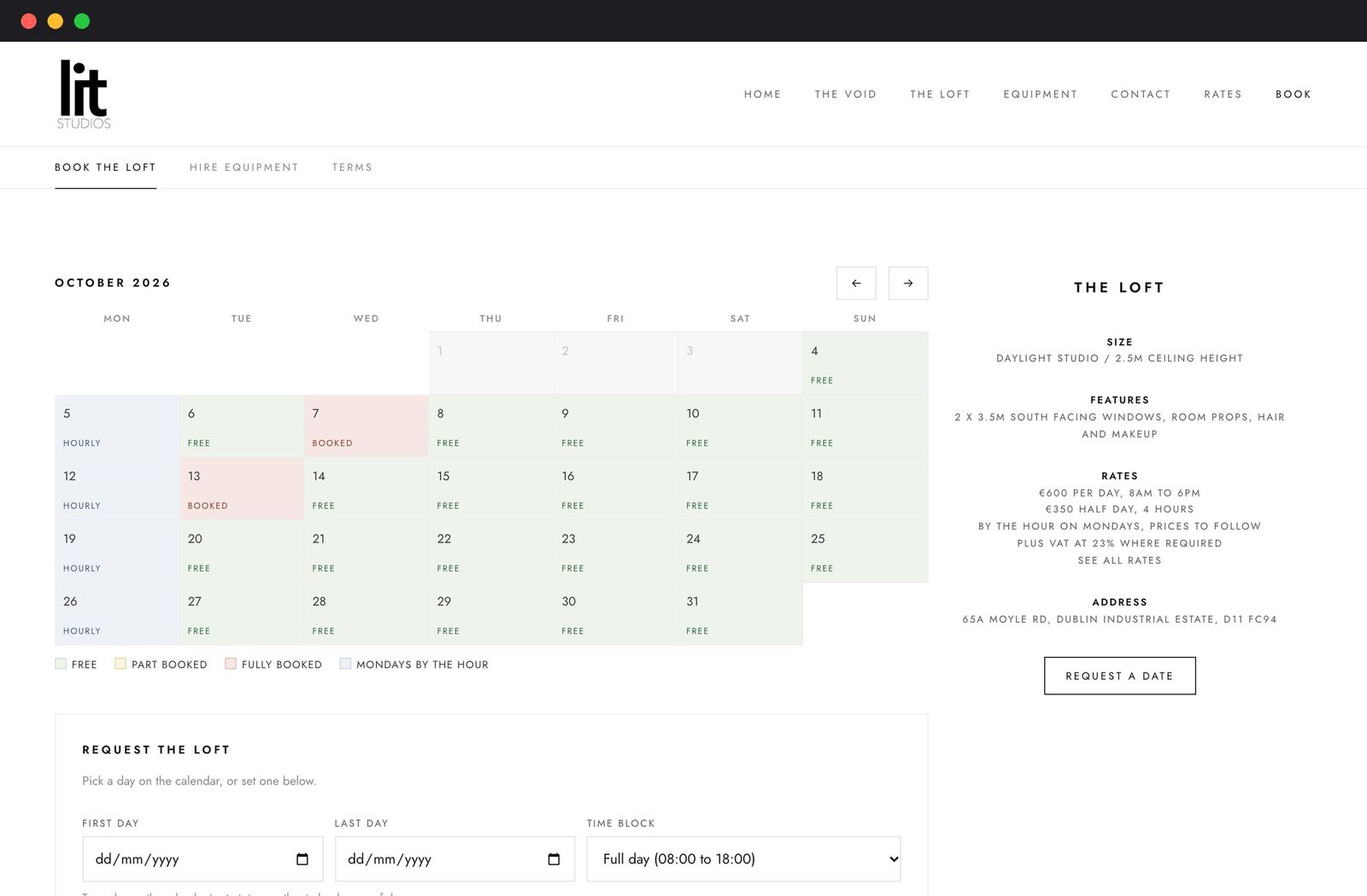Click the Request A Date button
The width and height of the screenshot is (1367, 896).
(1119, 676)
